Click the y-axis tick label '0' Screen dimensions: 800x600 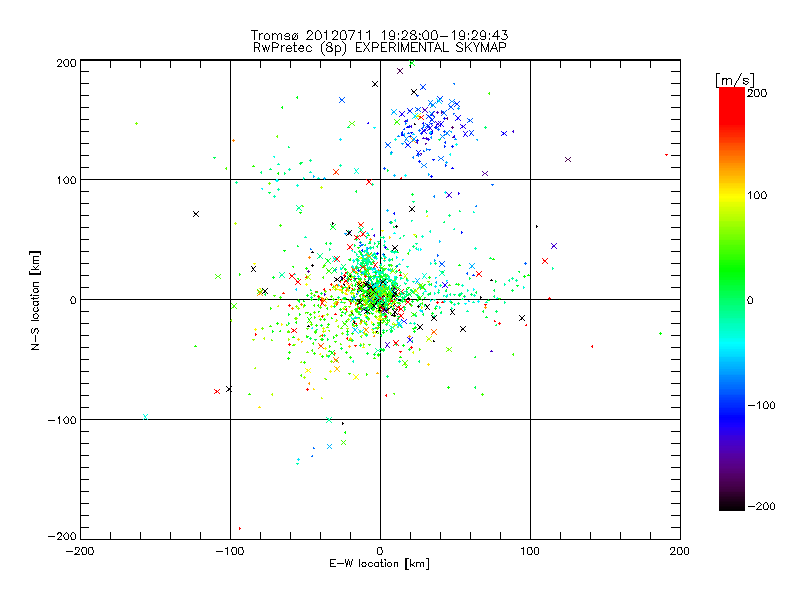point(72,300)
